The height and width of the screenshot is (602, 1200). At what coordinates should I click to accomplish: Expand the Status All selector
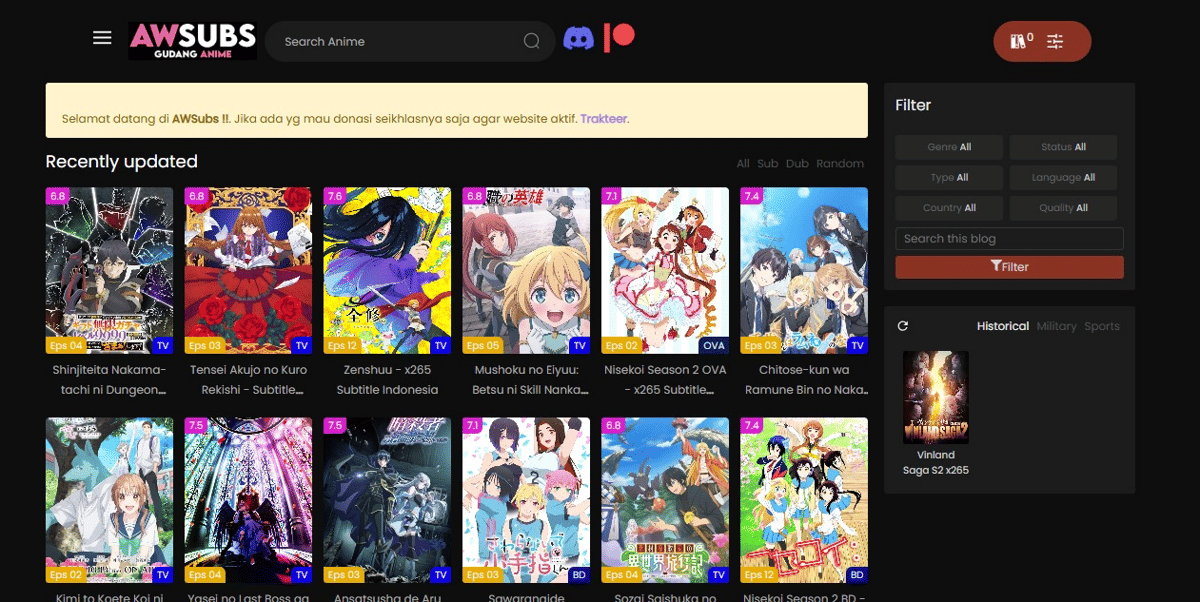tap(1063, 146)
